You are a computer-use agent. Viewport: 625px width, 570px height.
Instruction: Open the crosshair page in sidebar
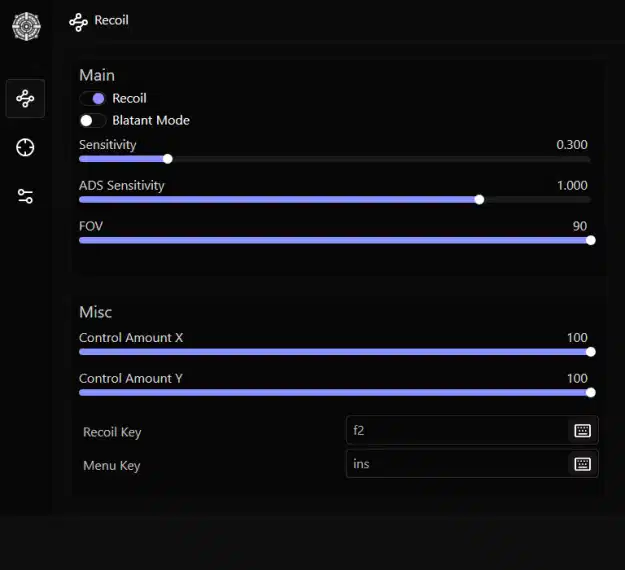pos(25,147)
